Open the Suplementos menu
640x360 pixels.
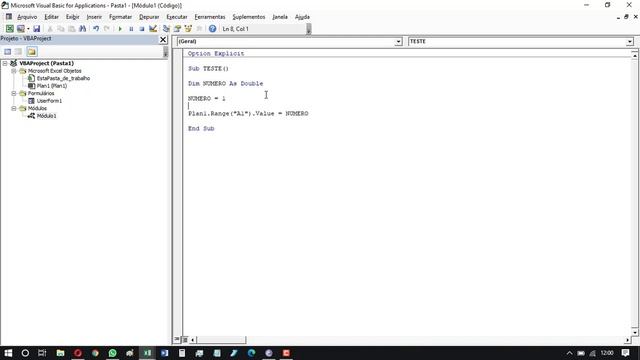point(249,17)
